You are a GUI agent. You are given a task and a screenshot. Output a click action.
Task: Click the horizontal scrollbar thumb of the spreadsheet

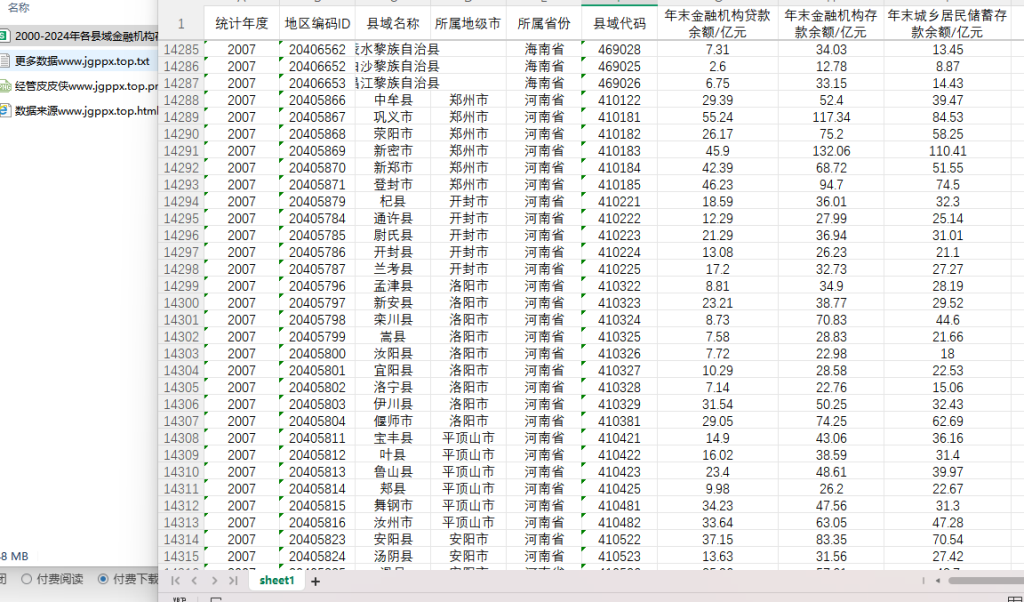(986, 580)
